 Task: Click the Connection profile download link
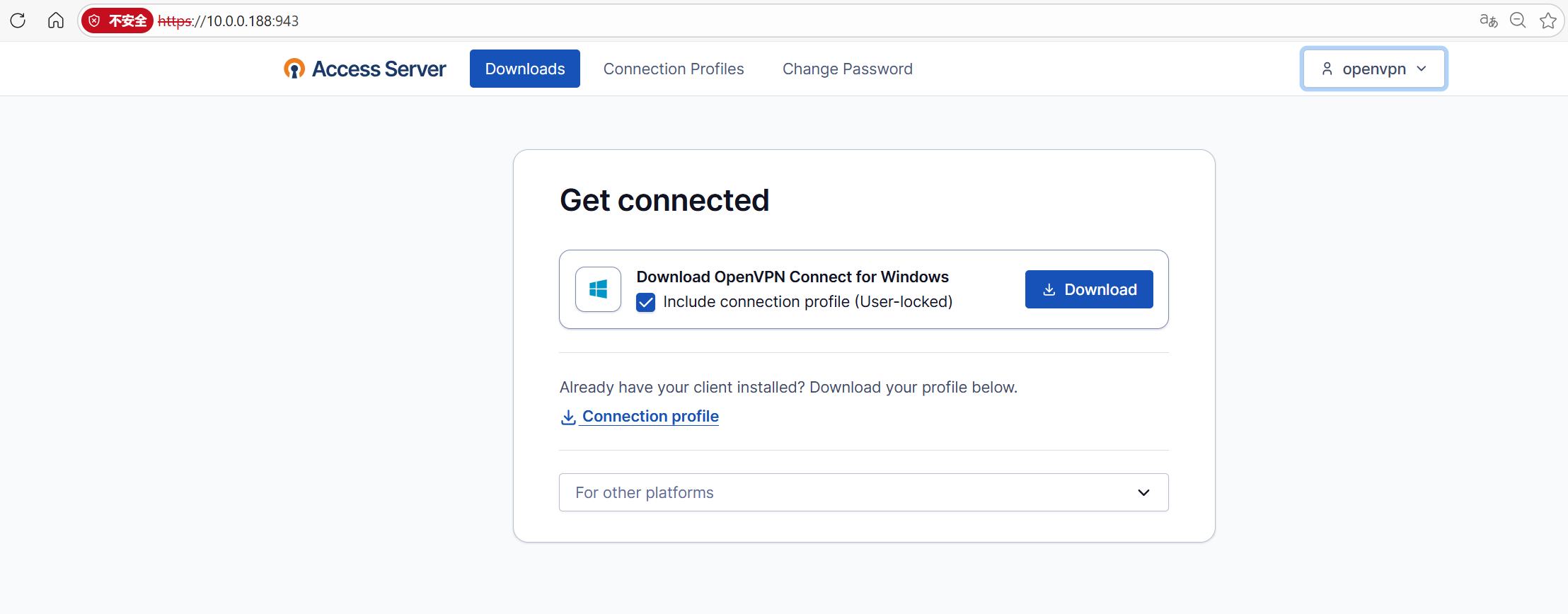click(650, 417)
